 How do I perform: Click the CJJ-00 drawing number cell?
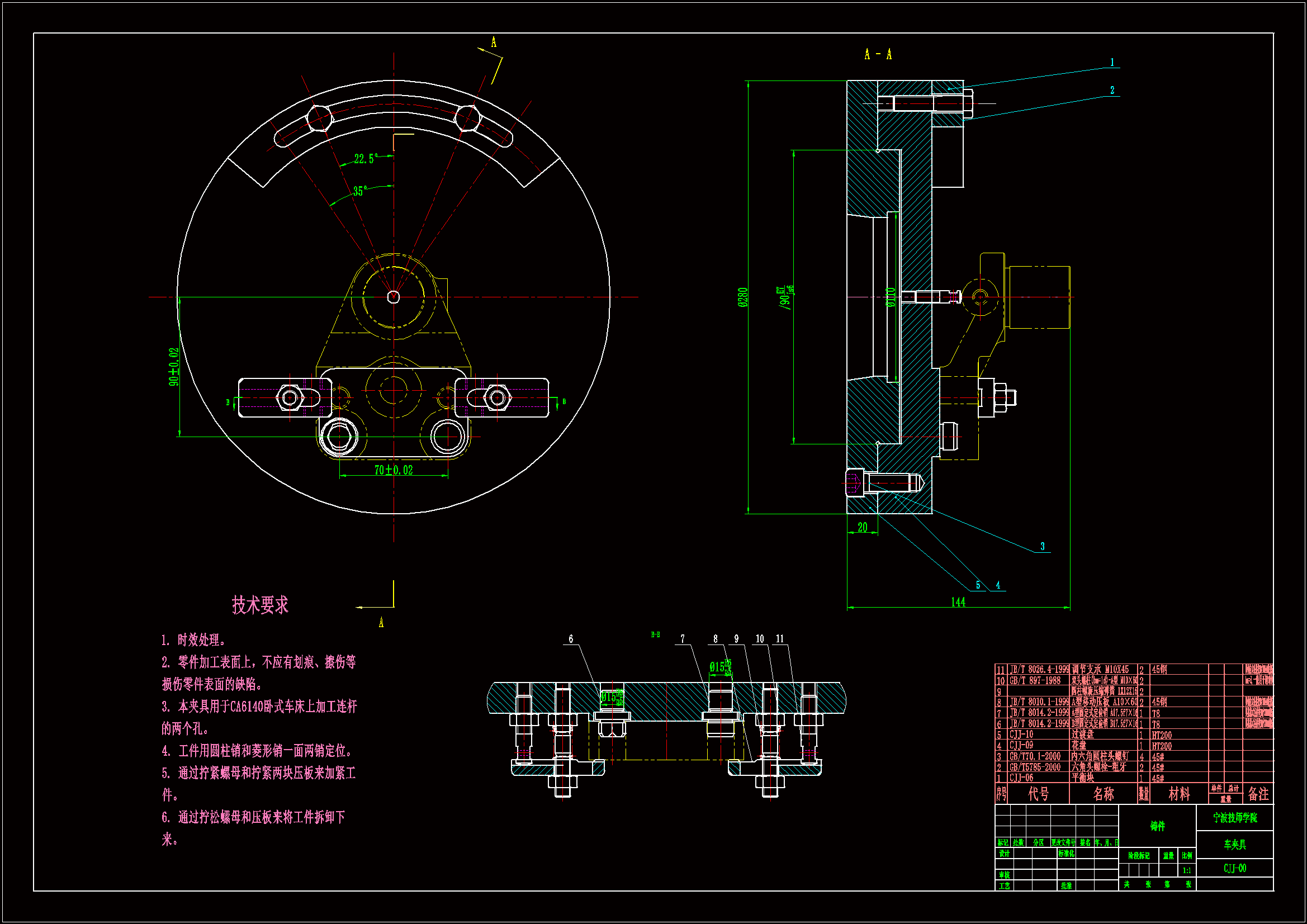point(1235,868)
